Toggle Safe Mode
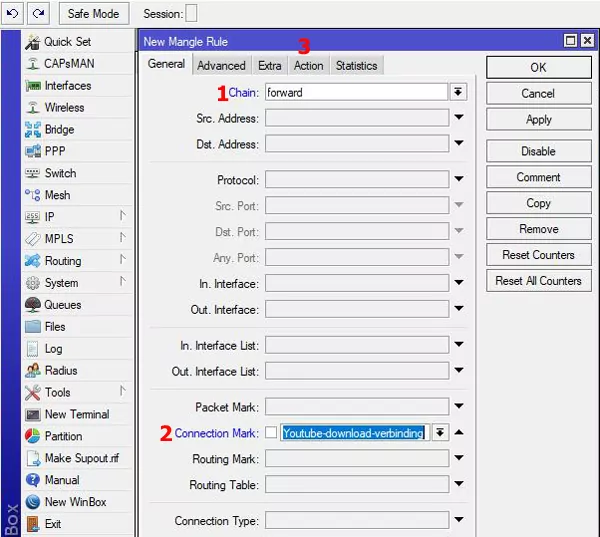This screenshot has height=537, width=600. click(x=94, y=14)
